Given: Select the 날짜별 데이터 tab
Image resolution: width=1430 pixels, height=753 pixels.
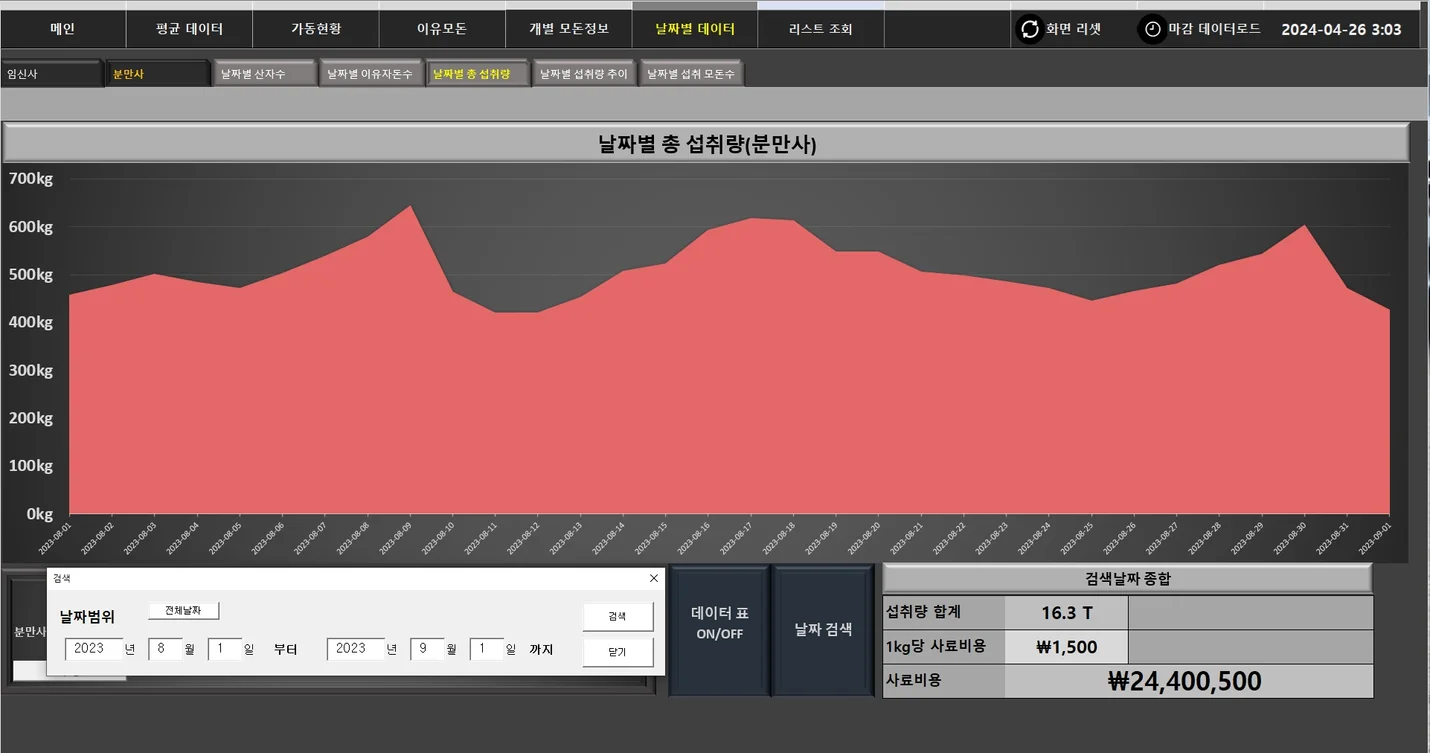Looking at the screenshot, I should pos(695,29).
